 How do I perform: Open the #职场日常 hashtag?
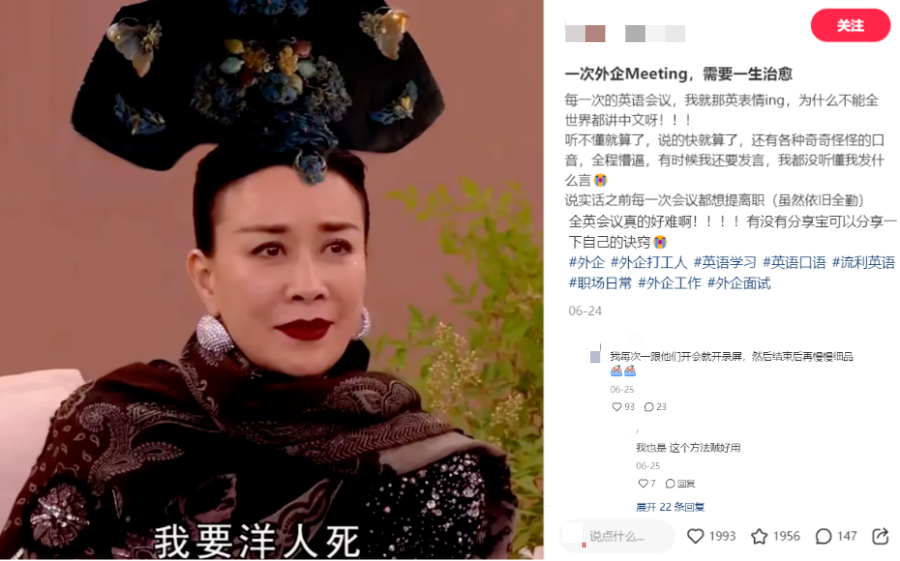[x=600, y=283]
